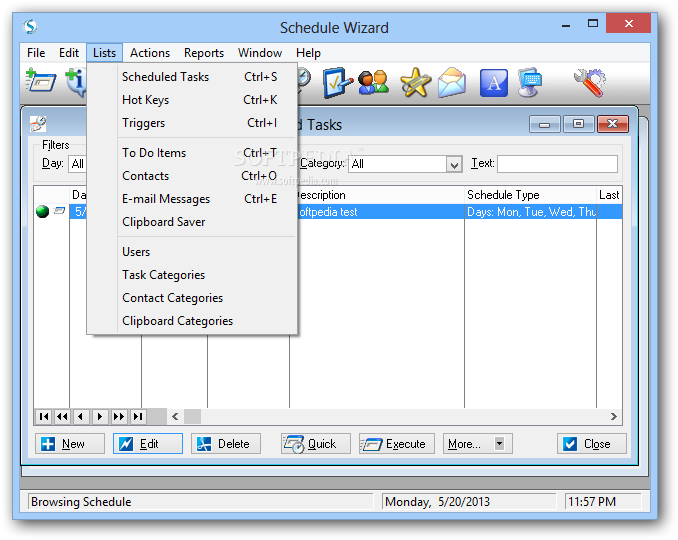Select the 'Days: Mon, Tue, Wed, Thu' cell
678x540 pixels.
click(x=530, y=212)
